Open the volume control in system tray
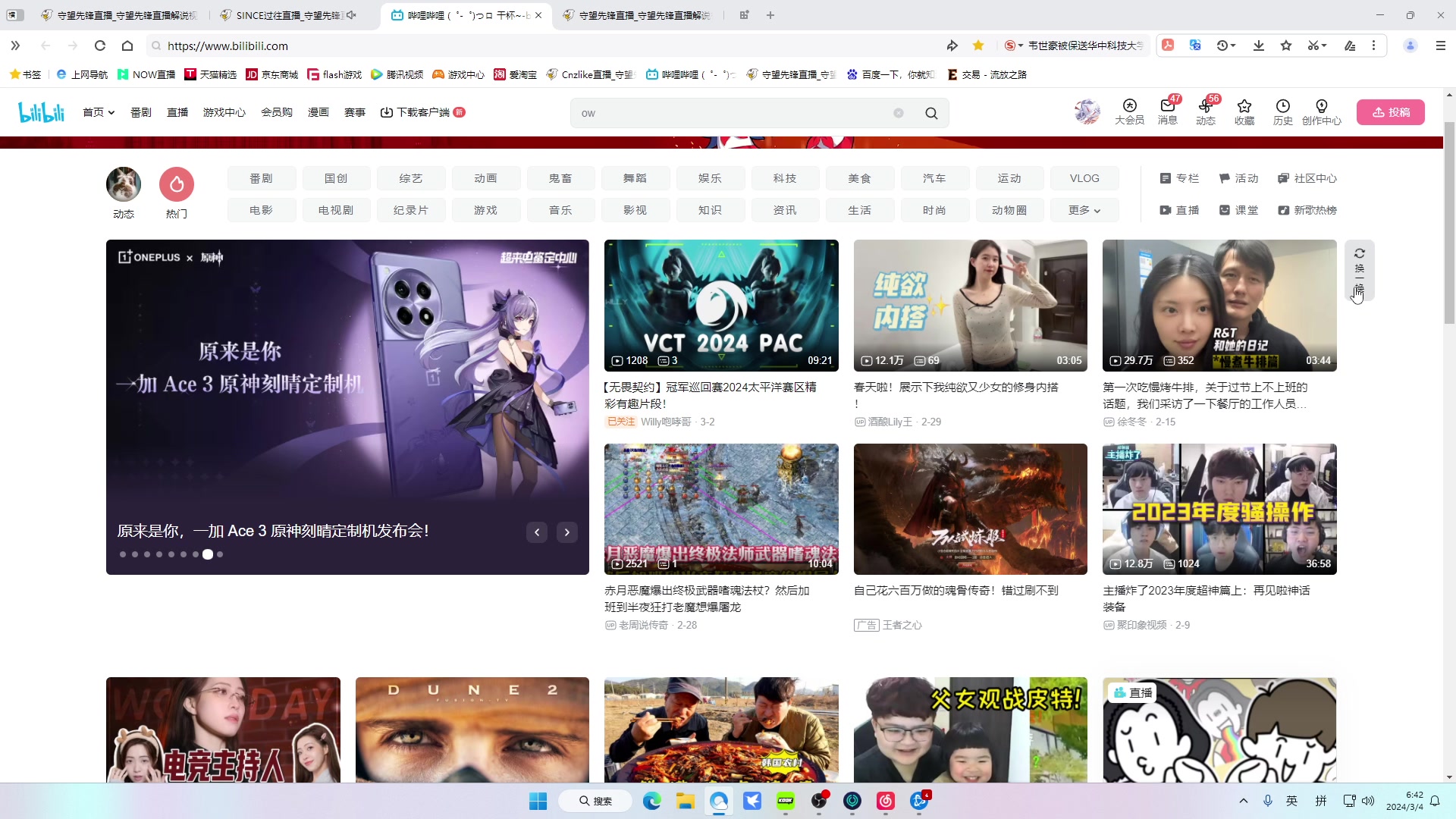The image size is (1456, 819). [1368, 800]
